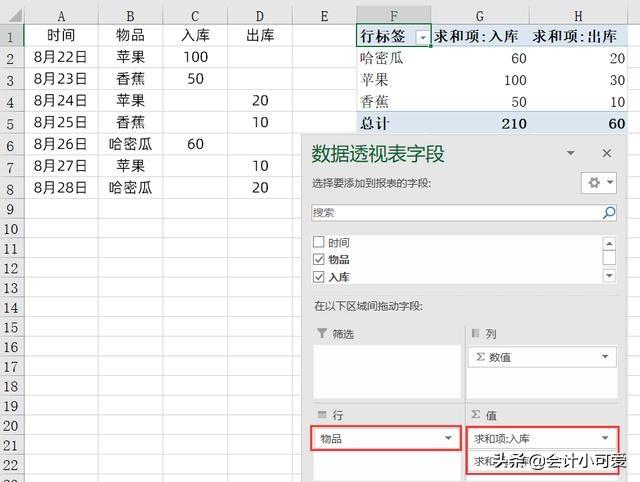Viewport: 640px width, 482px height.
Task: Click pivot header 求和项:入库
Action: coord(480,36)
